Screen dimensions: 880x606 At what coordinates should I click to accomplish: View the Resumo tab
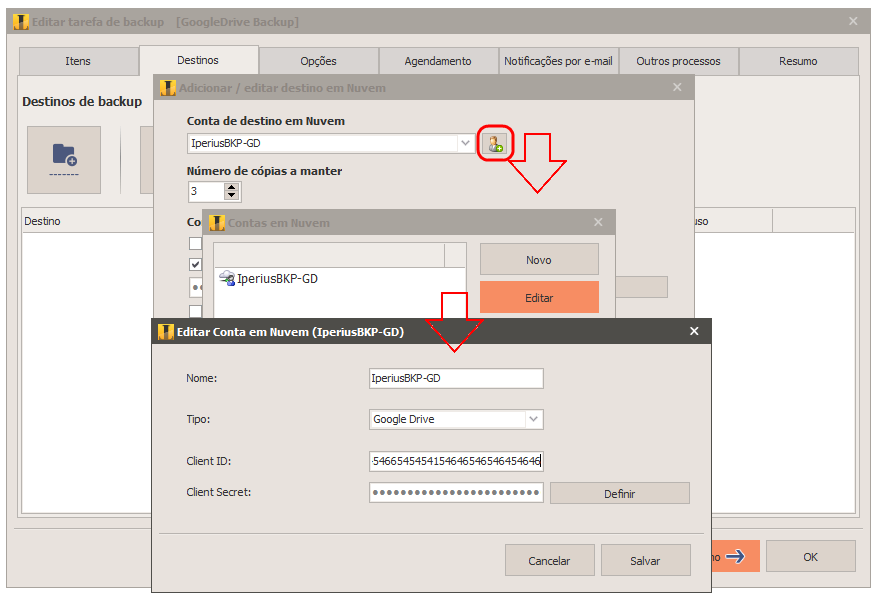(799, 61)
